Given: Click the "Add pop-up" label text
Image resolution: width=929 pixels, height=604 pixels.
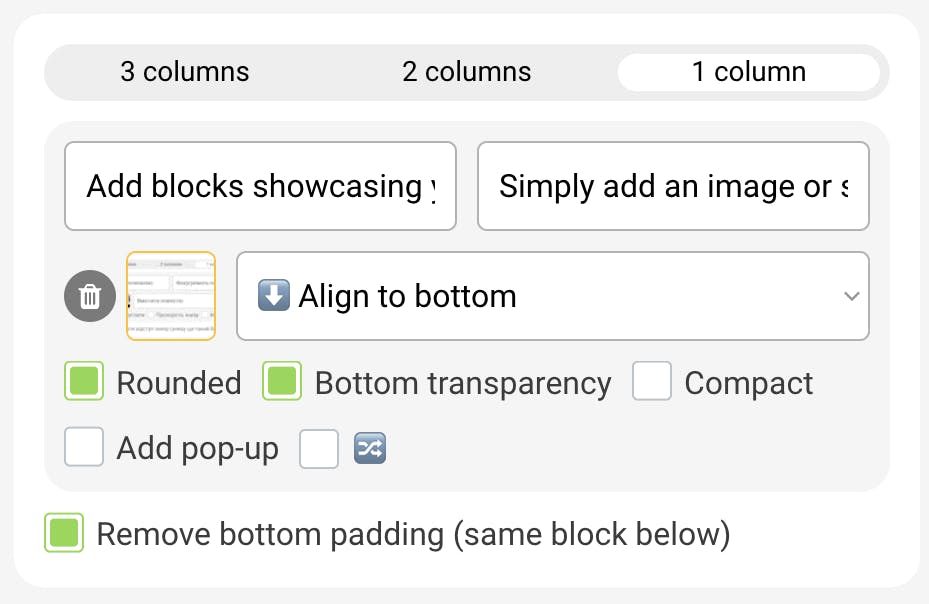Looking at the screenshot, I should (197, 449).
